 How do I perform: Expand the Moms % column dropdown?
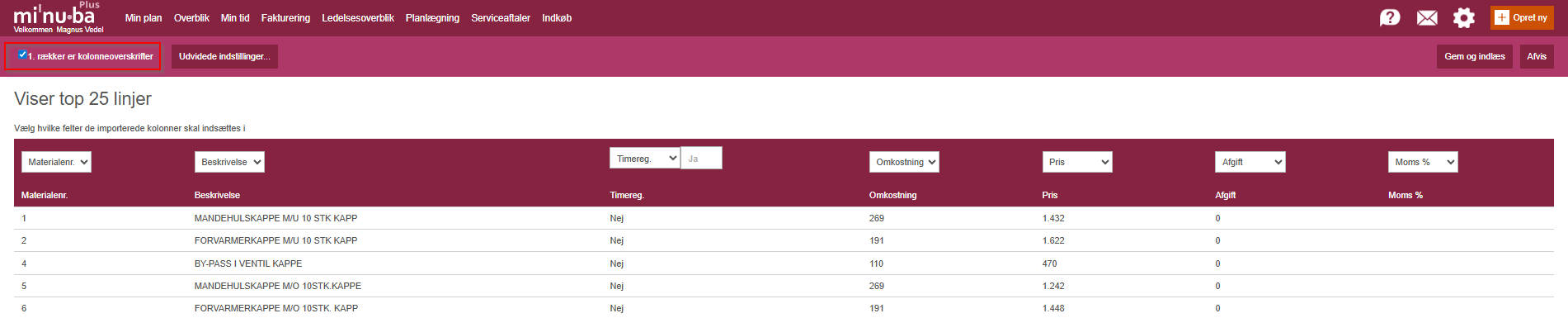(x=1423, y=162)
